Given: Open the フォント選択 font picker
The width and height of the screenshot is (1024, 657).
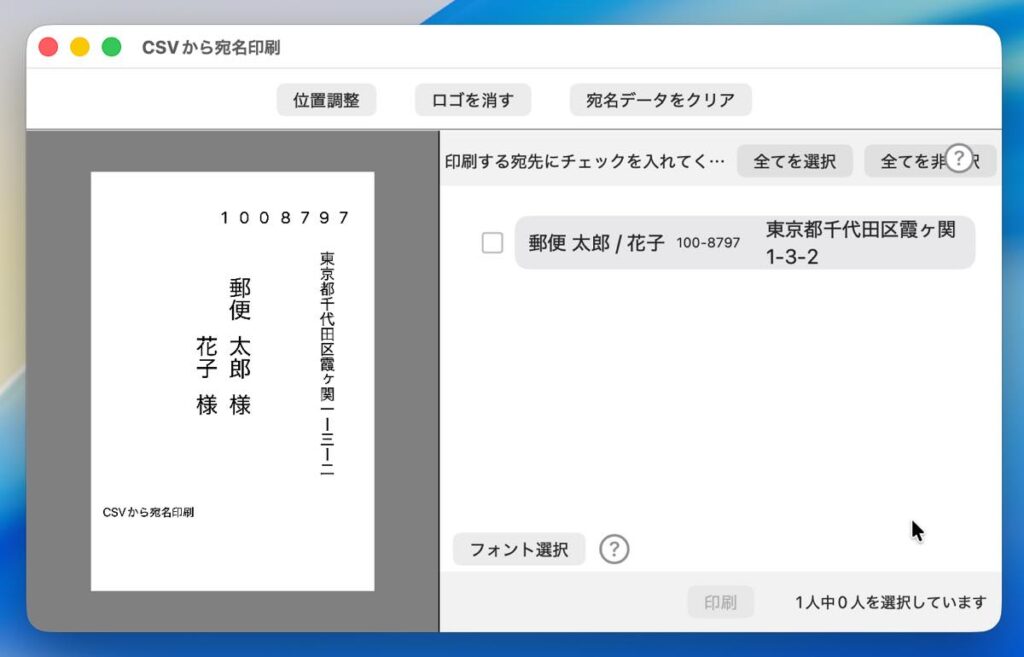Looking at the screenshot, I should [519, 549].
